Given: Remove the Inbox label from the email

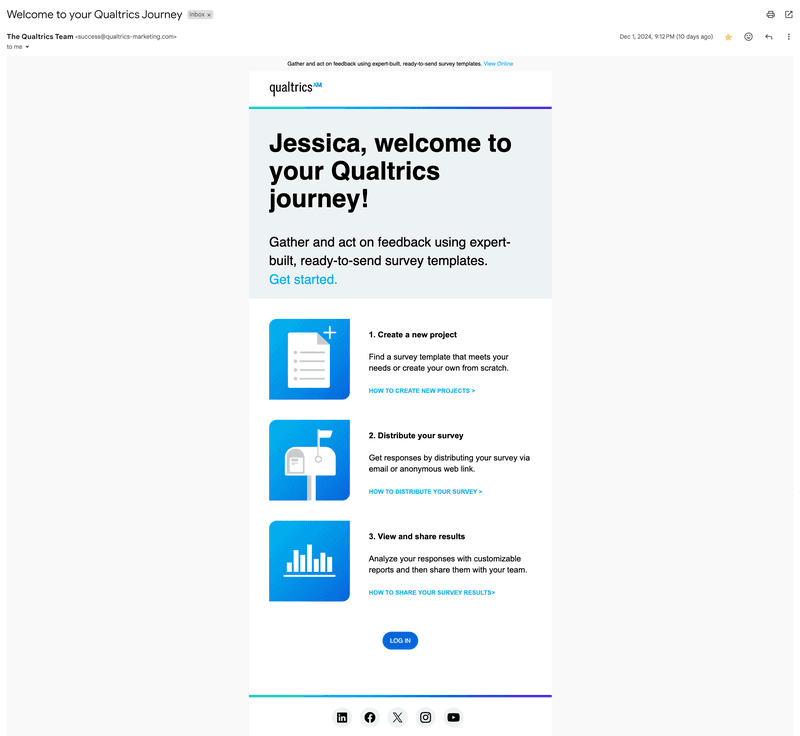Looking at the screenshot, I should [209, 15].
